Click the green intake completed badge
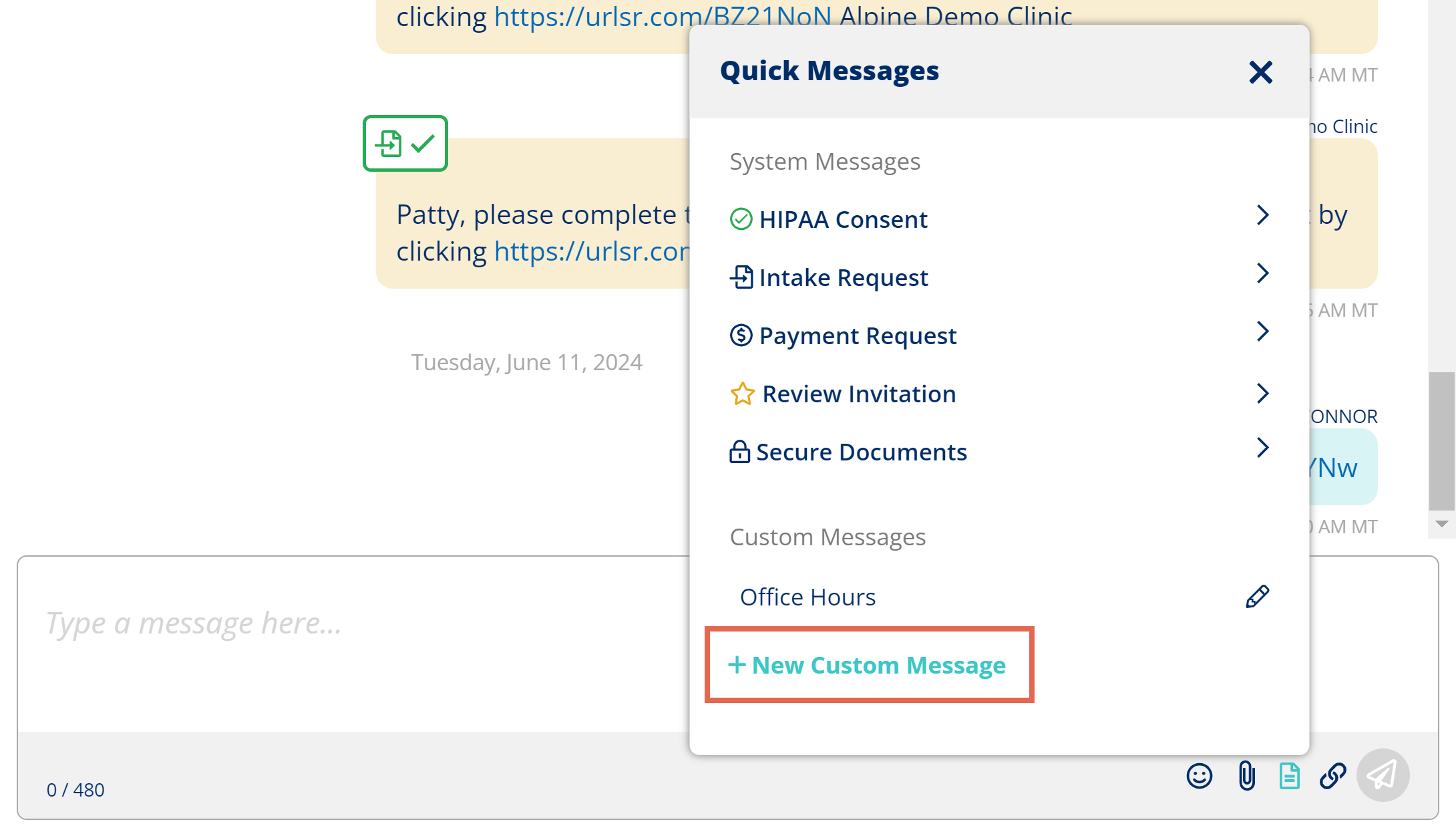Viewport: 1456px width, 836px height. click(x=405, y=144)
